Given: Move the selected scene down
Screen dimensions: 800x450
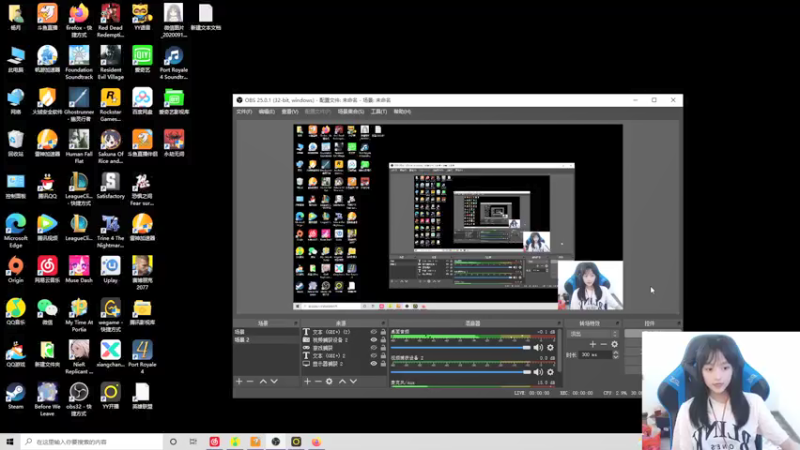Looking at the screenshot, I should pos(274,381).
